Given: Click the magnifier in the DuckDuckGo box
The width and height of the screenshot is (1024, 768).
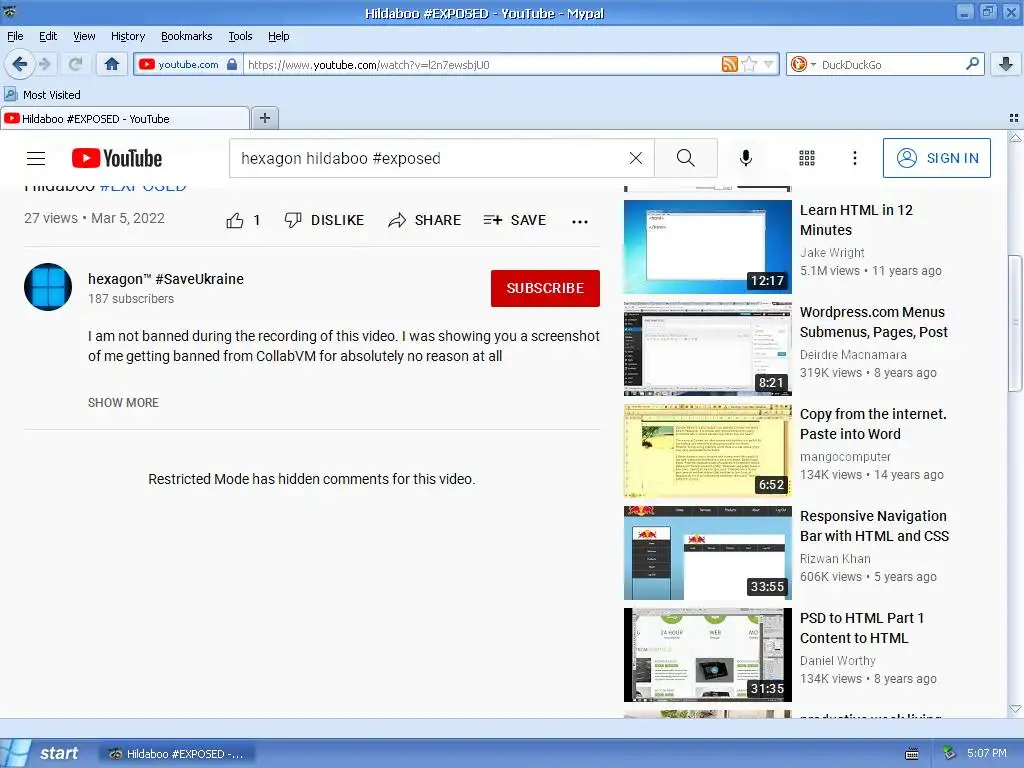Looking at the screenshot, I should 972,64.
